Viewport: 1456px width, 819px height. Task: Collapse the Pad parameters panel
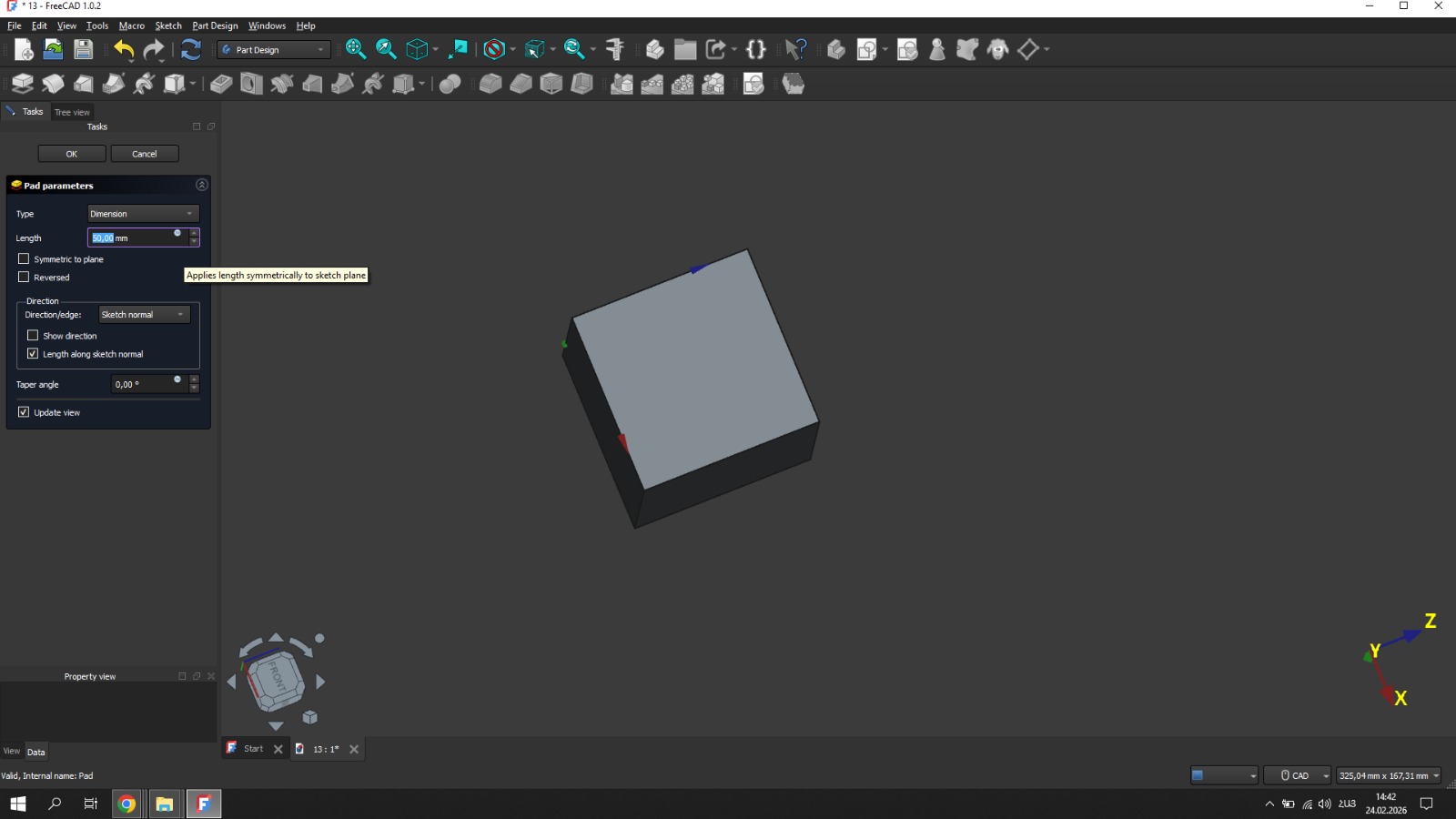202,185
